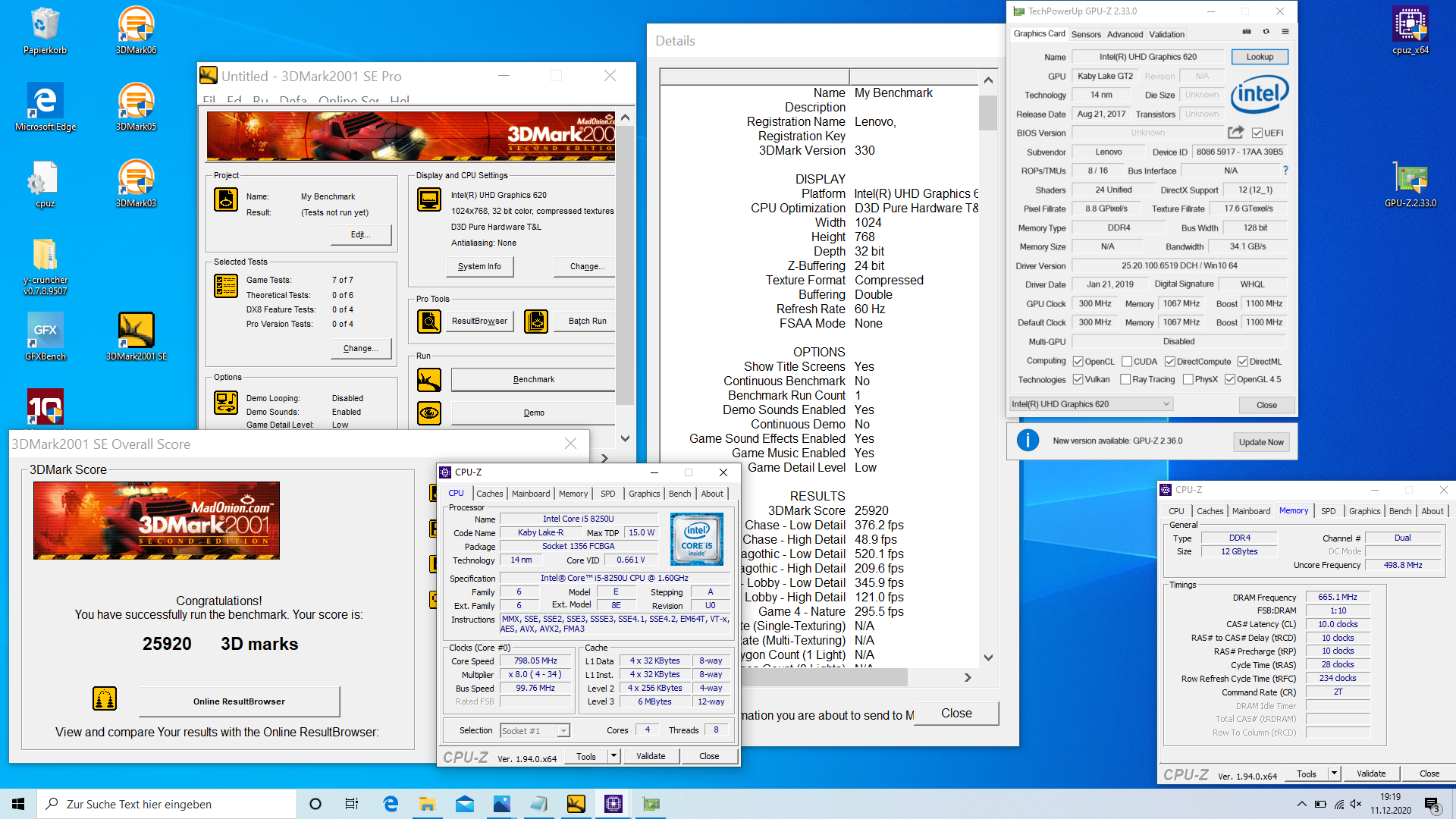Image resolution: width=1456 pixels, height=819 pixels.
Task: Select the y-cruncher folder icon
Action: click(45, 265)
